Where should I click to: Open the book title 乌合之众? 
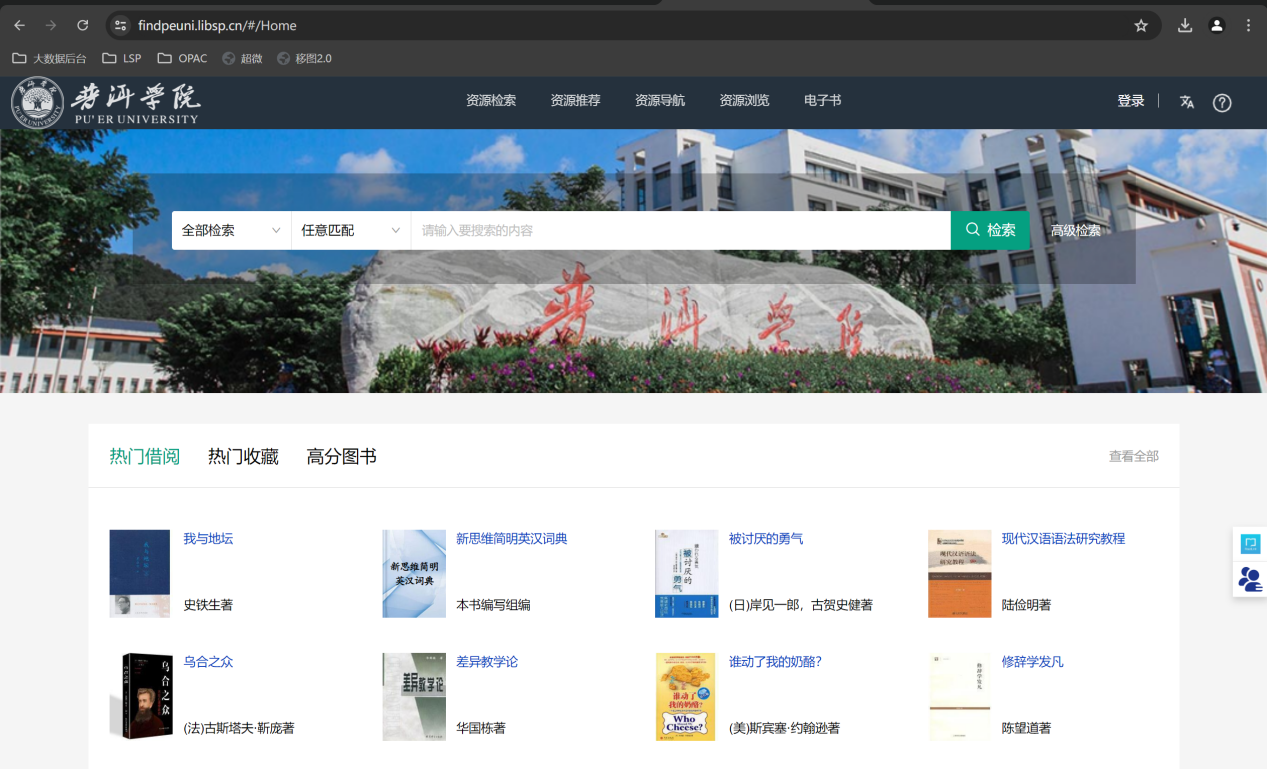tap(208, 662)
